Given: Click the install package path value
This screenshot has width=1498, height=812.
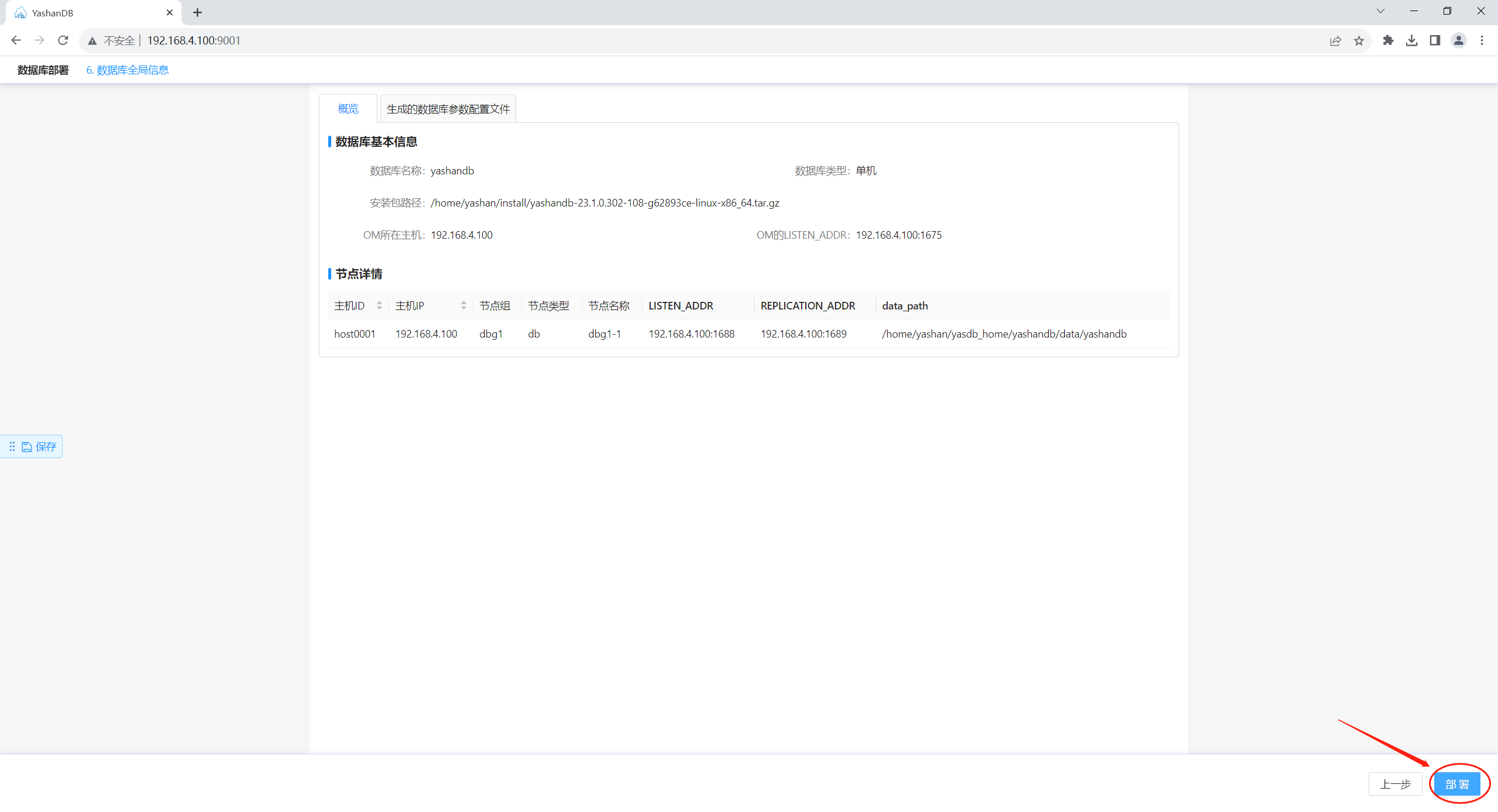Looking at the screenshot, I should coord(605,202).
